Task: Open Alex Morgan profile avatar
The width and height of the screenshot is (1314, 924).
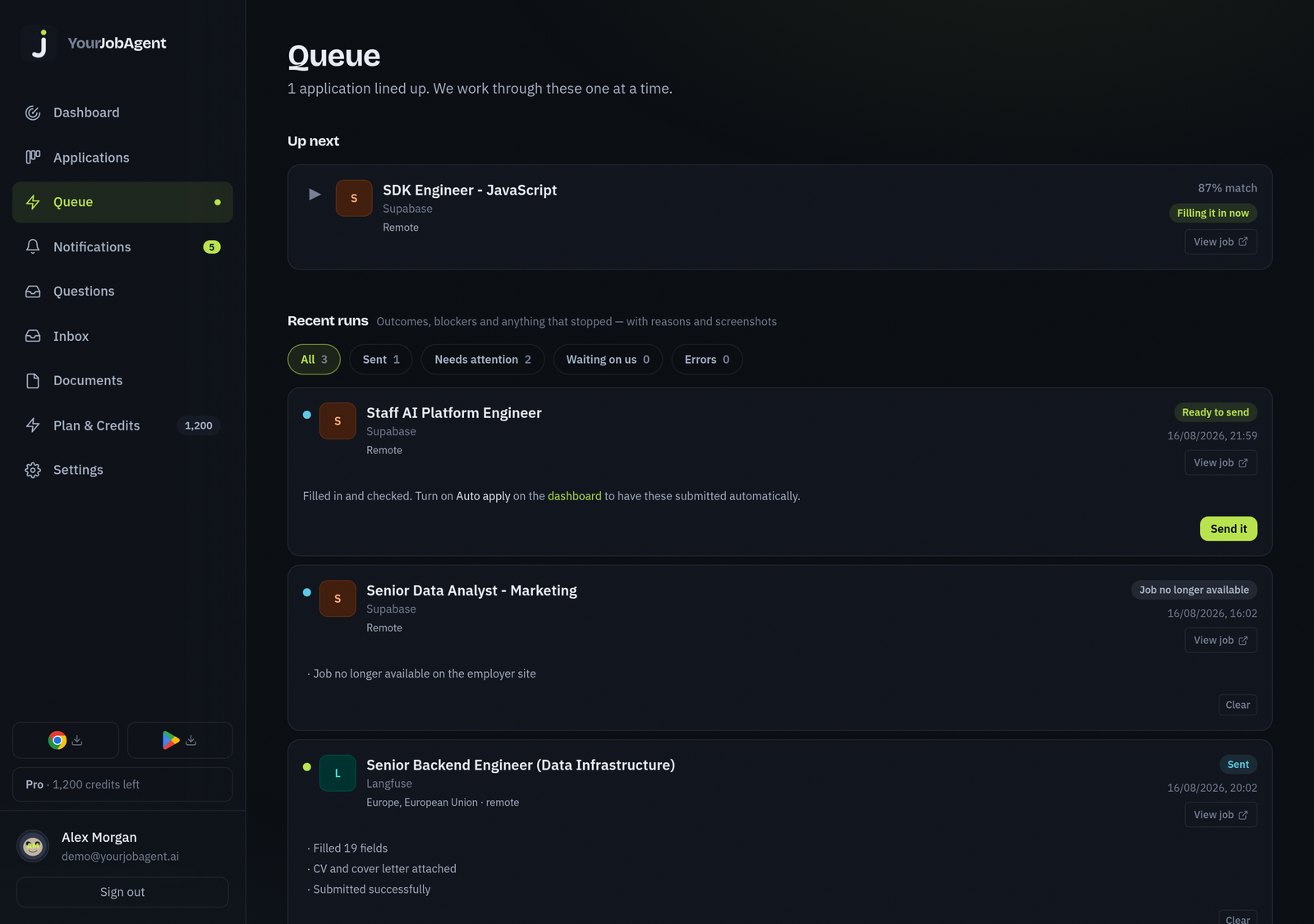Action: pyautogui.click(x=33, y=845)
